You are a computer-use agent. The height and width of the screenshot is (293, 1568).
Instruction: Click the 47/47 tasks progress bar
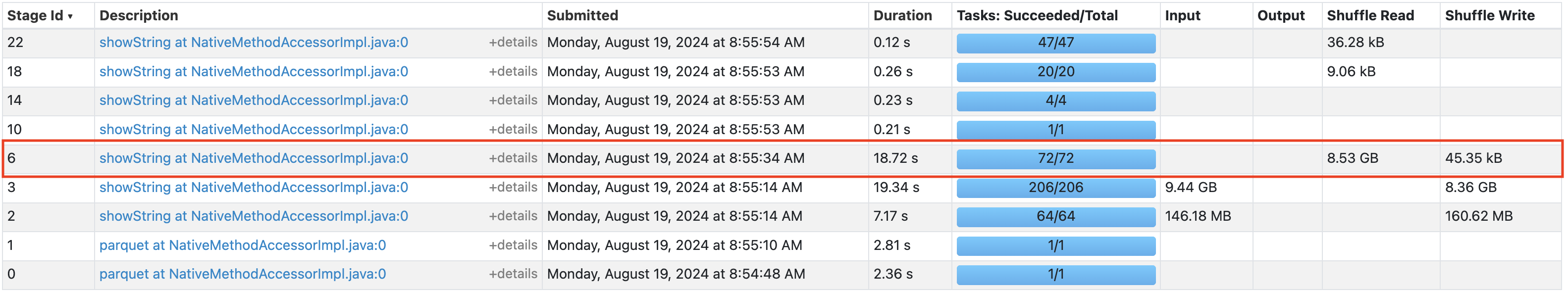[1055, 43]
